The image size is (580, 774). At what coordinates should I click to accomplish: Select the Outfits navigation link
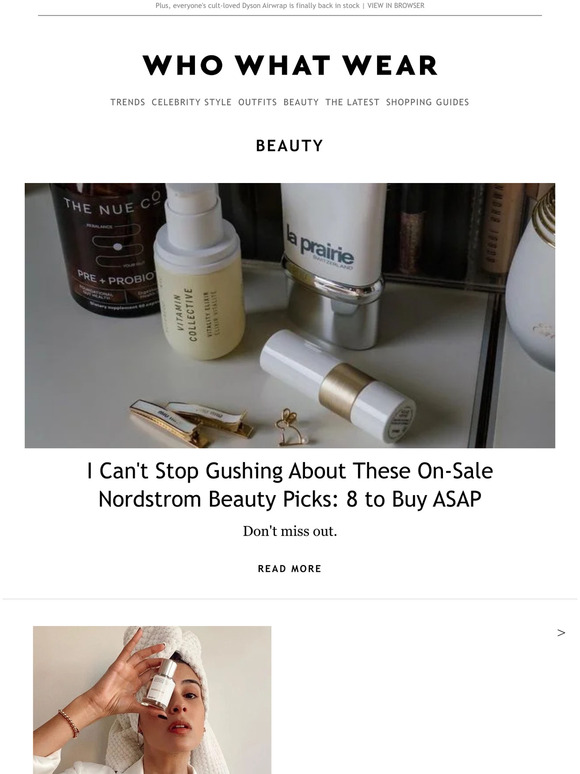[258, 102]
